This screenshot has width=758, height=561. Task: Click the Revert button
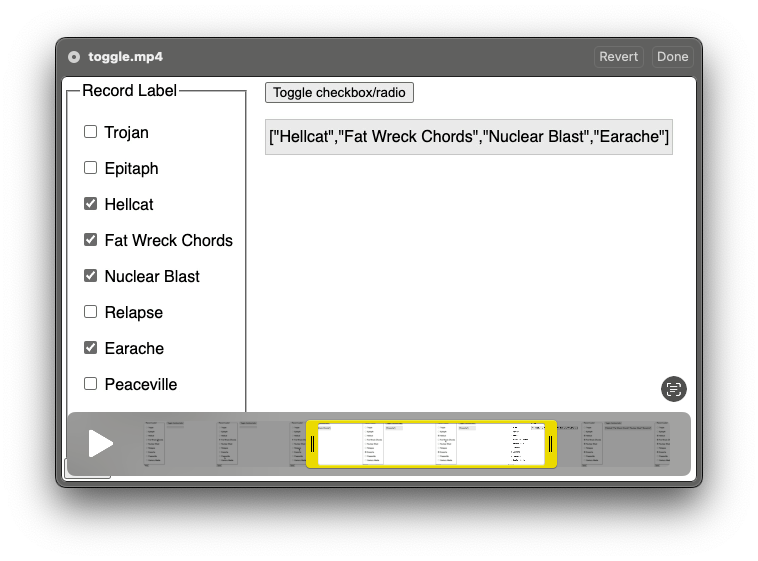coord(618,57)
